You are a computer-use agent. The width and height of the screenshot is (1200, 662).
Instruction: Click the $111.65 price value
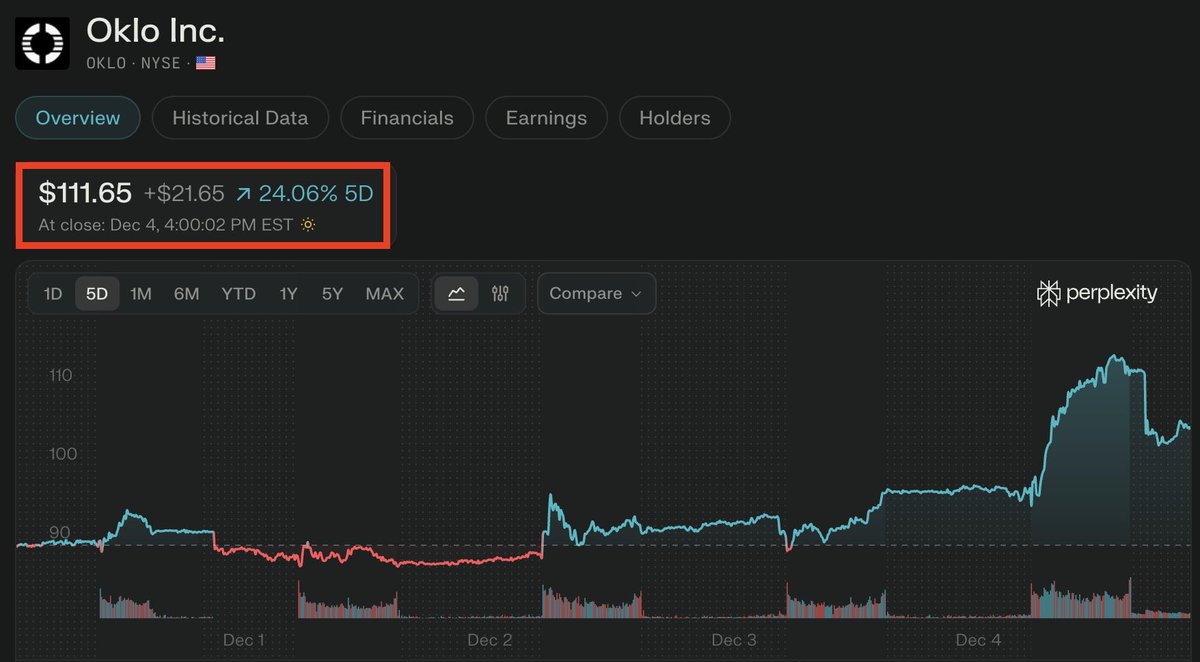pos(85,192)
